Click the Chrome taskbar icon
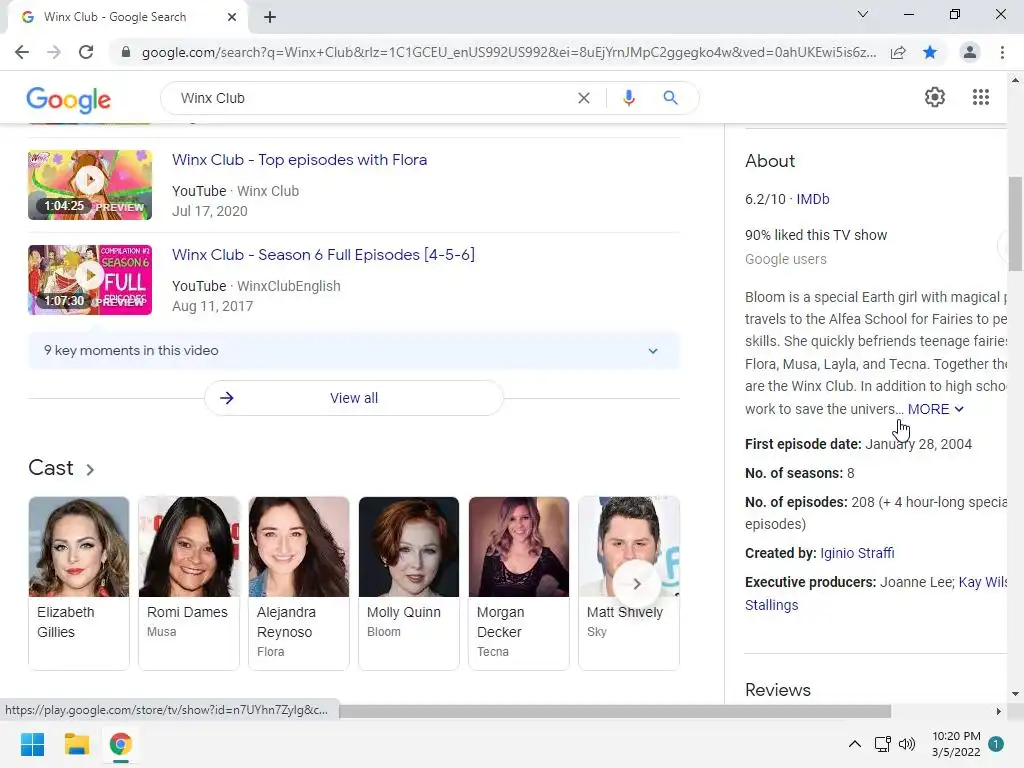Screen dimensions: 1024x768 click(120, 744)
